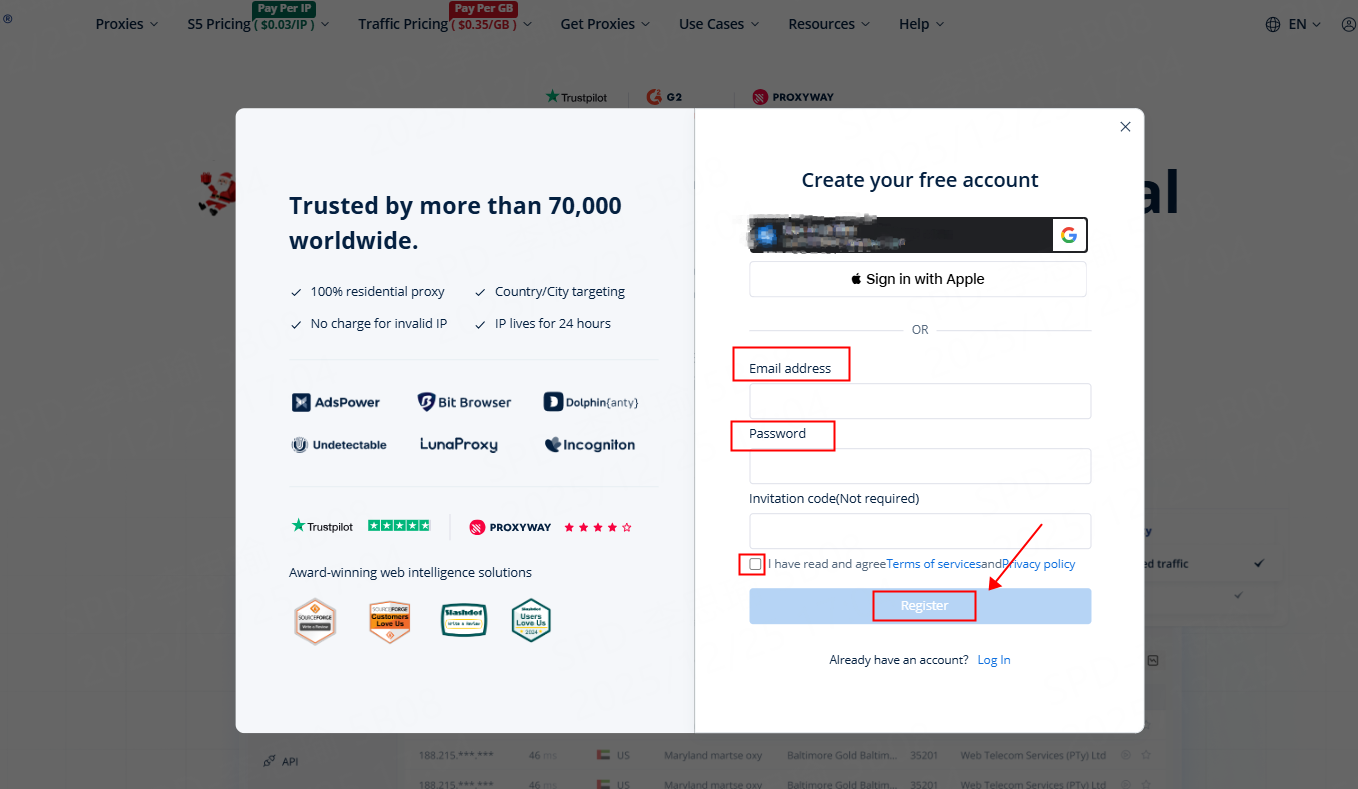The width and height of the screenshot is (1358, 789).
Task: Focus the Email address input field
Action: point(920,401)
